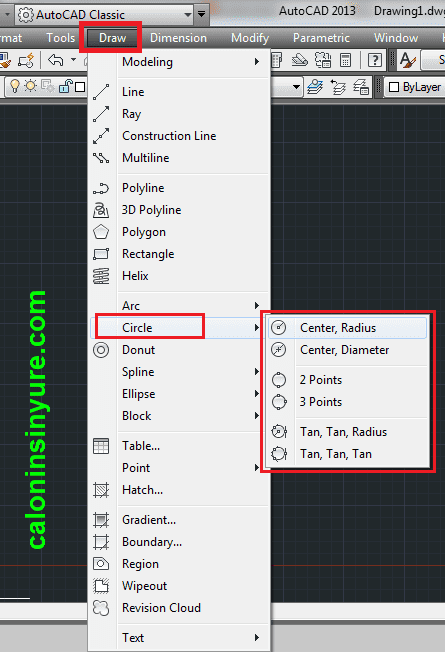The width and height of the screenshot is (445, 653).
Task: Click the quick access toolbar customize arrow
Action: coord(201,15)
